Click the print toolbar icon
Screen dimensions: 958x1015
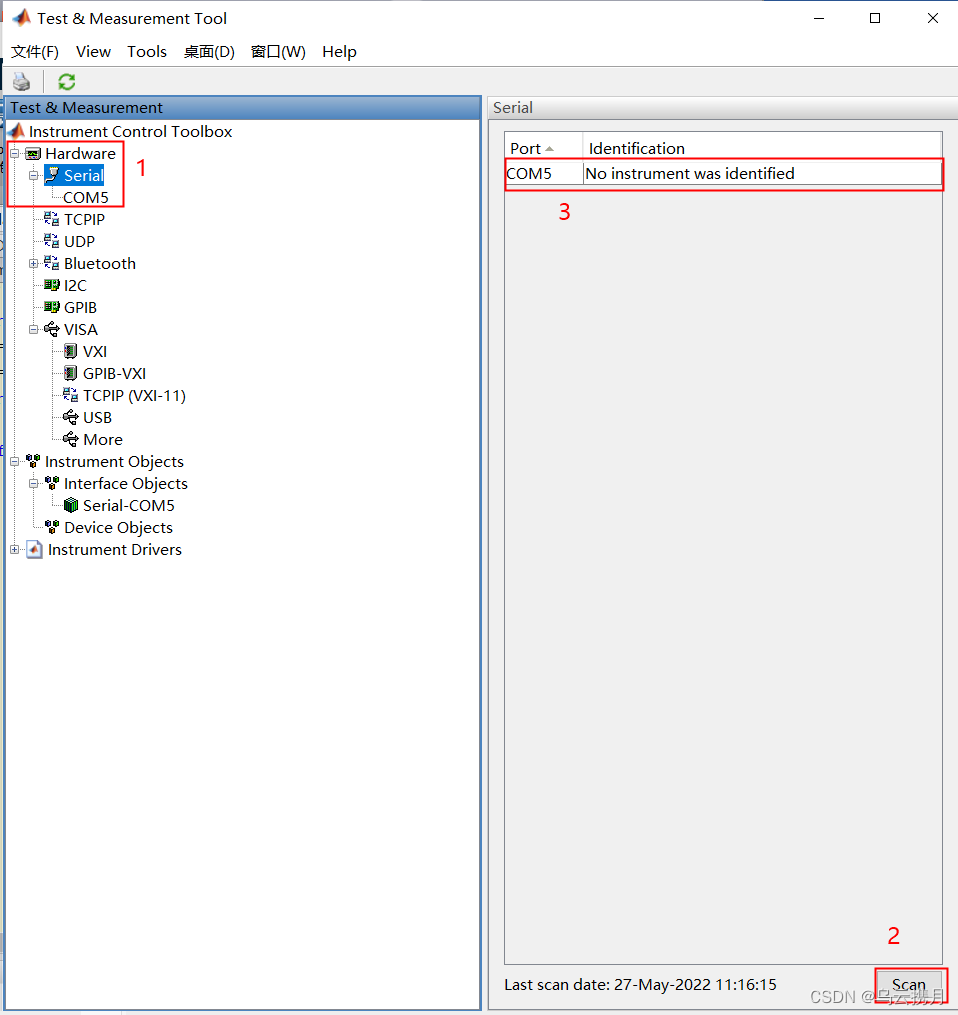coord(21,82)
